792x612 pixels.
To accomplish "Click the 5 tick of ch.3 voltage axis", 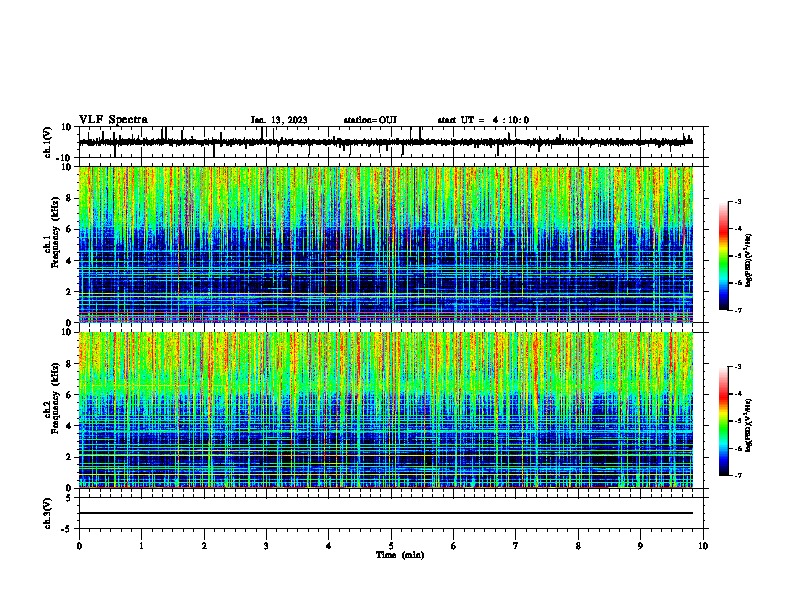I will tap(69, 497).
